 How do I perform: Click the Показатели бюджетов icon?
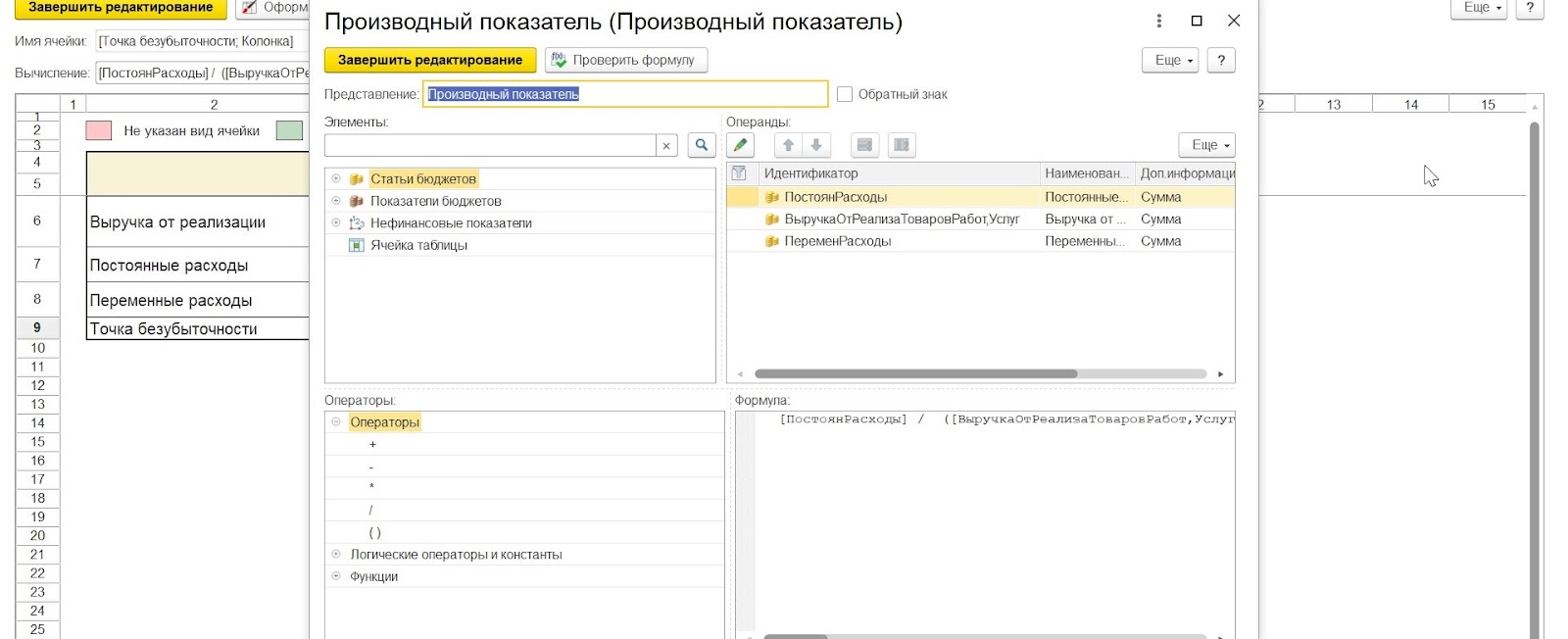pos(357,201)
